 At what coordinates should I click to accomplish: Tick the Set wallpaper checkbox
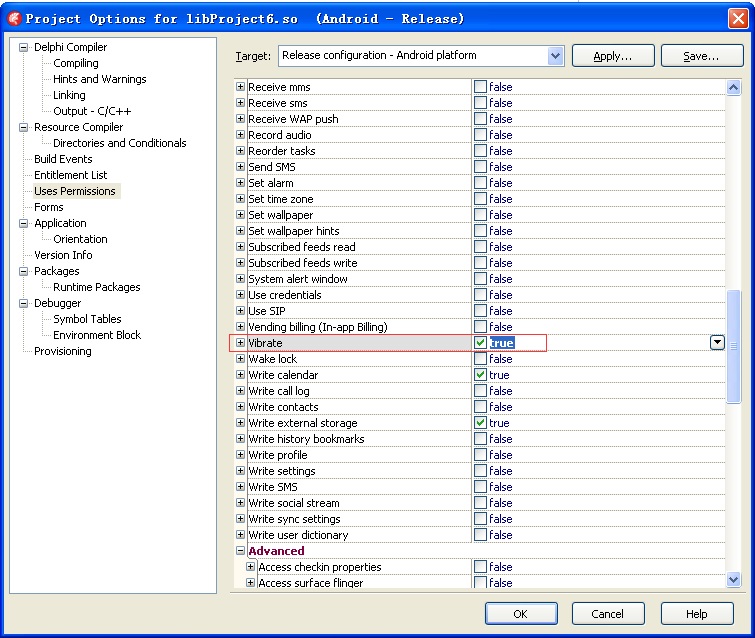480,215
